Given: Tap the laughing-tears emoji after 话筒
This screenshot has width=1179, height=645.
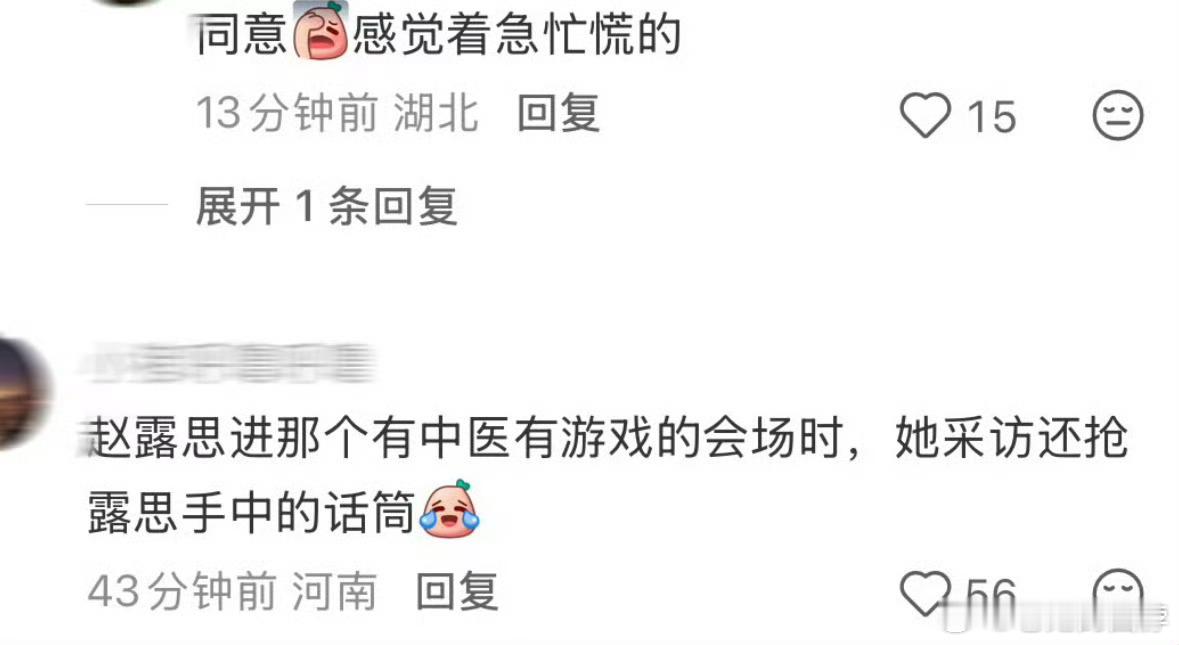Looking at the screenshot, I should pos(450,510).
